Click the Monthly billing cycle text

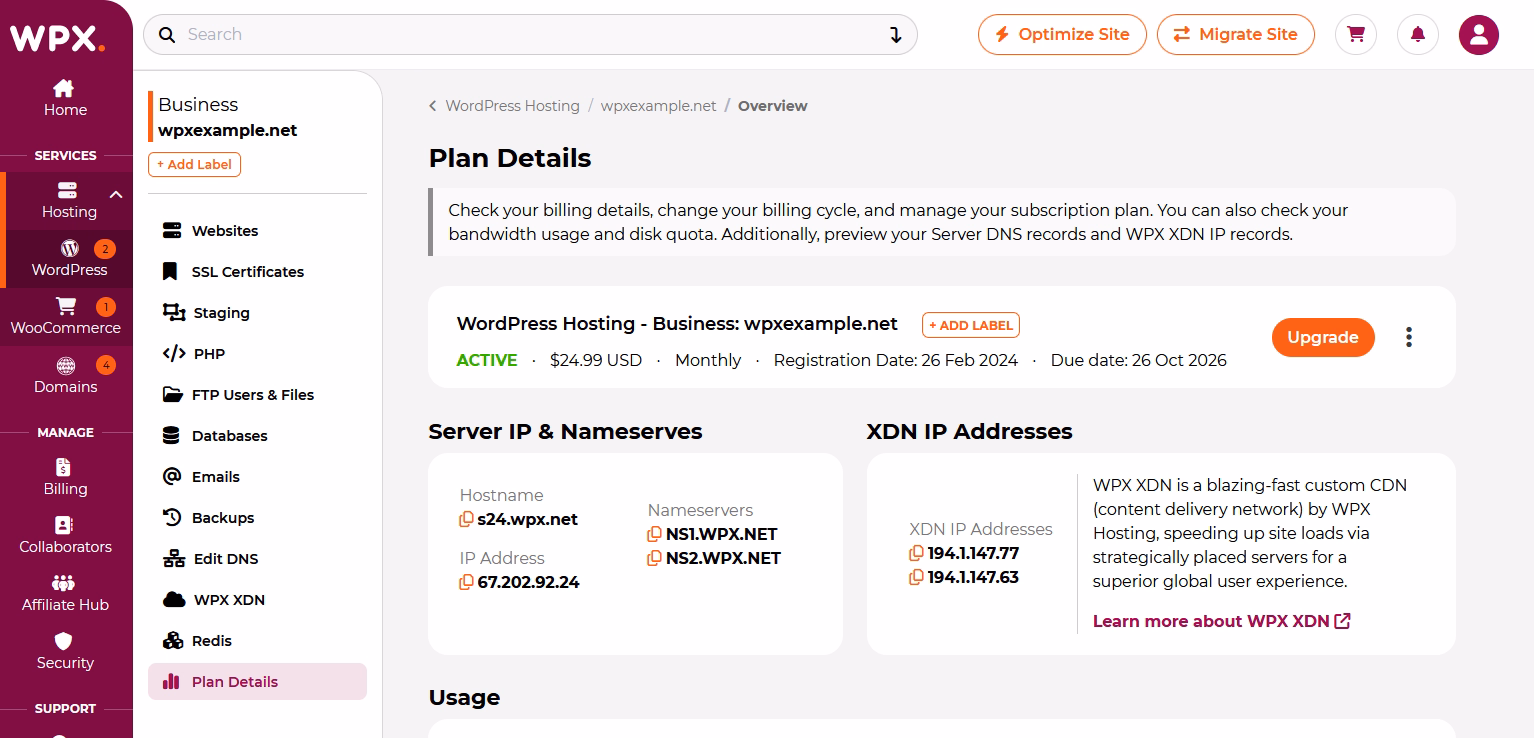click(x=708, y=361)
